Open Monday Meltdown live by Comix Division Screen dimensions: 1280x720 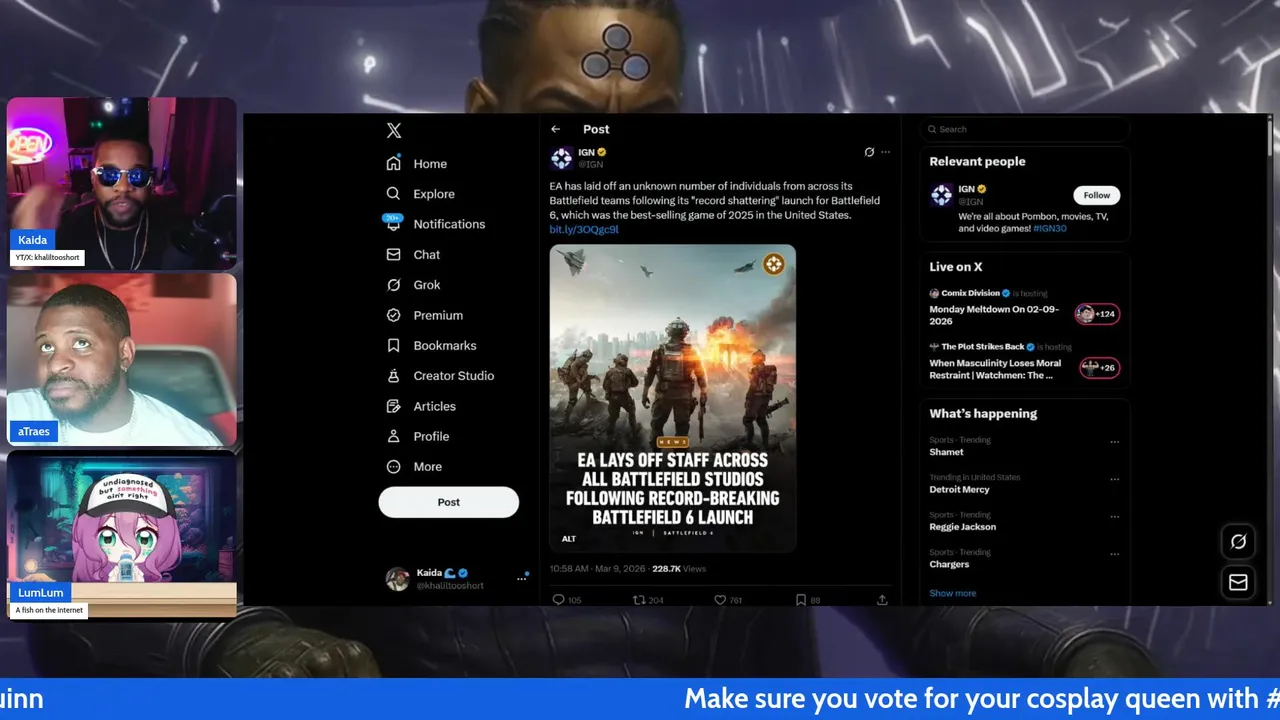click(994, 315)
